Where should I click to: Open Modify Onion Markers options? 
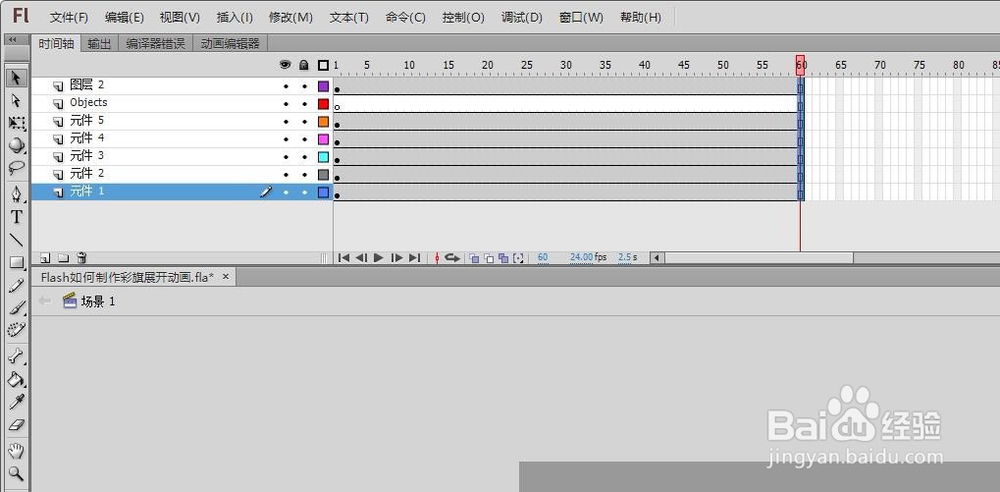click(x=518, y=258)
